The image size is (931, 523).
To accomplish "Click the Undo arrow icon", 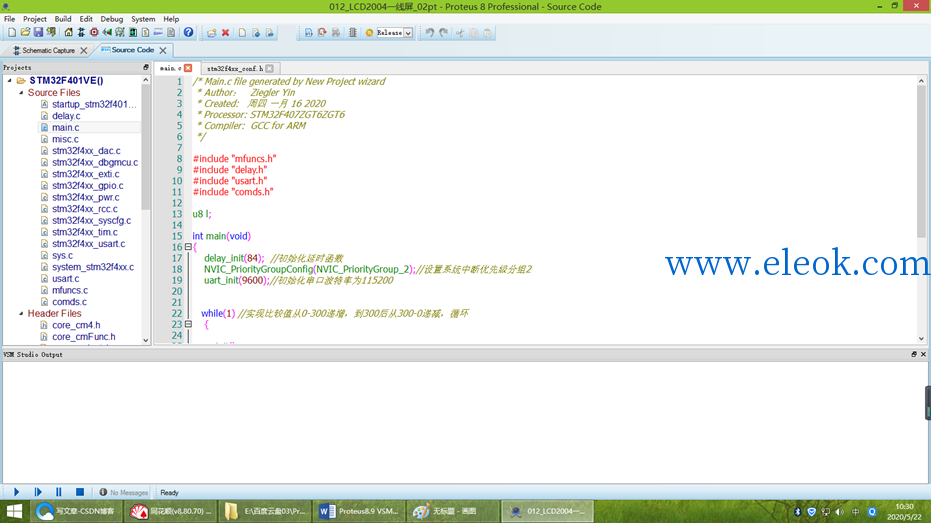I will click(x=429, y=33).
